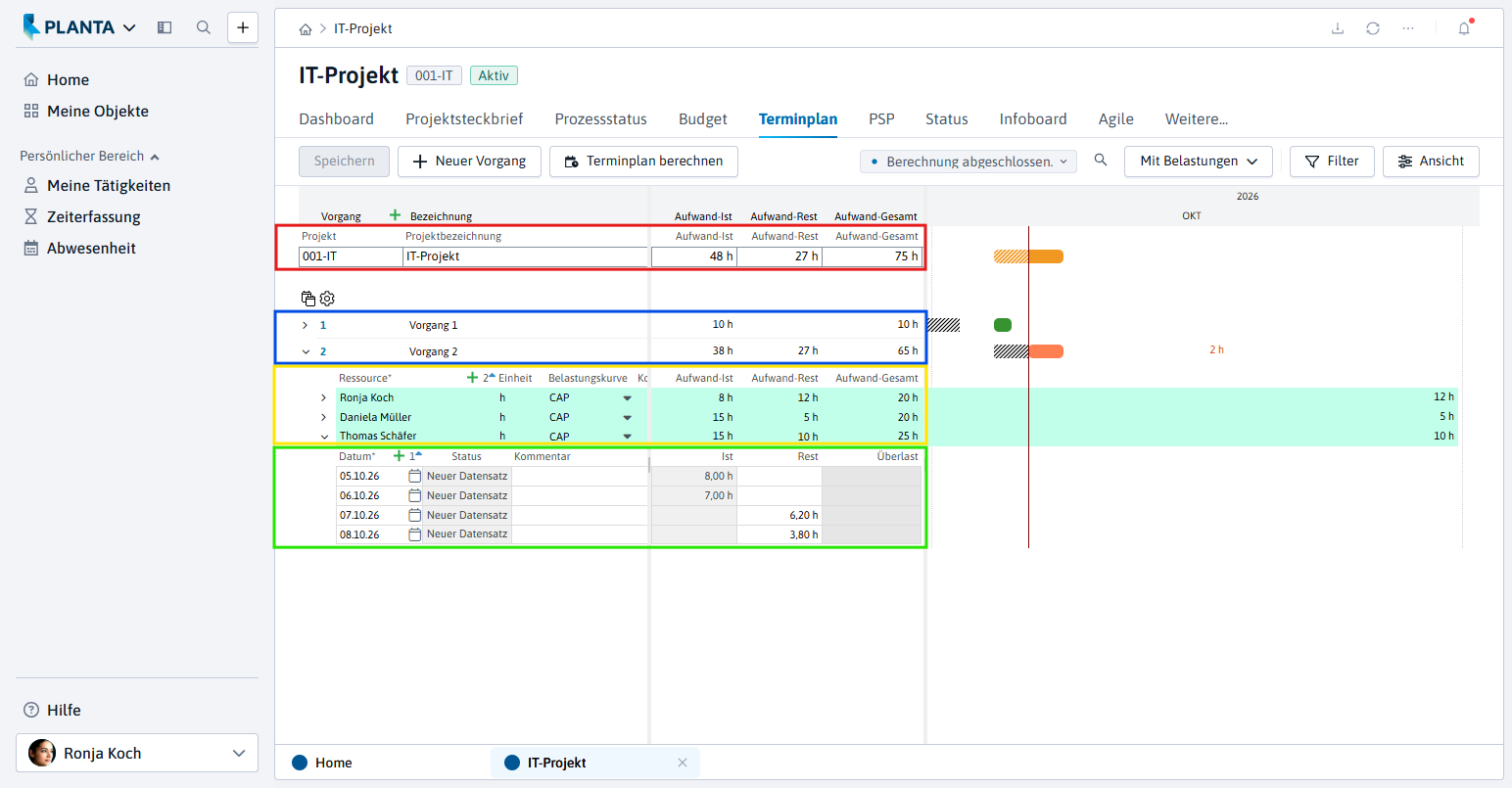The image size is (1512, 788).
Task: Open global search in the sidebar header
Action: tap(204, 27)
